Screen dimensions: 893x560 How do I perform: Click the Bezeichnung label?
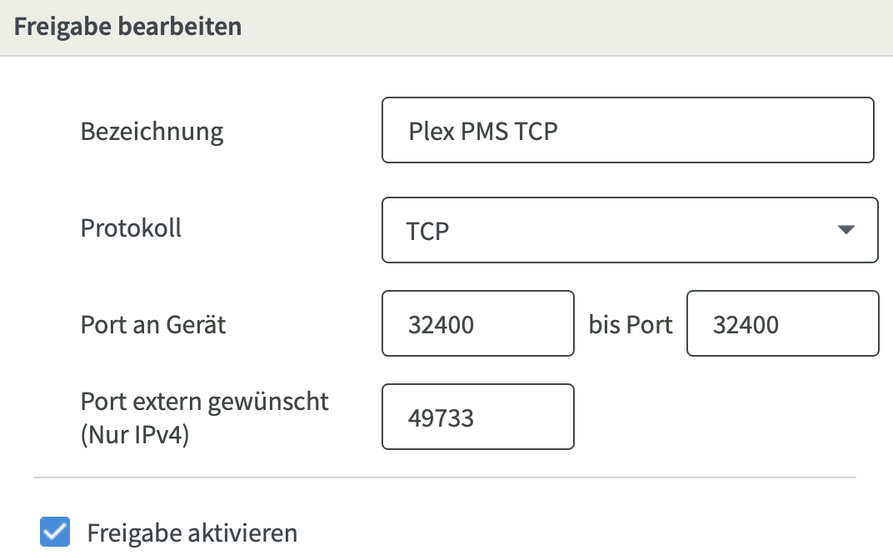152,131
